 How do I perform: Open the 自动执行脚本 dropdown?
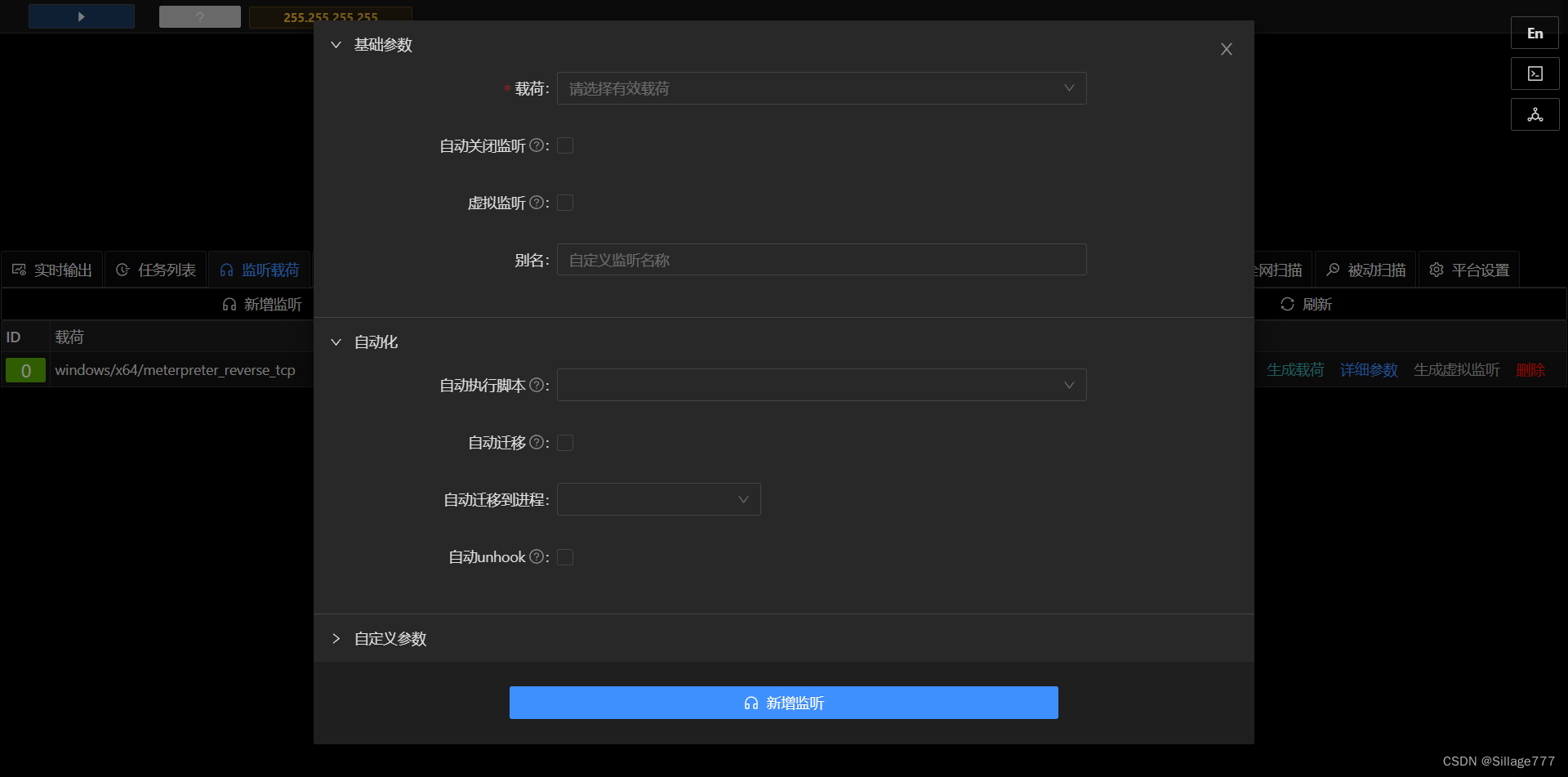[822, 385]
